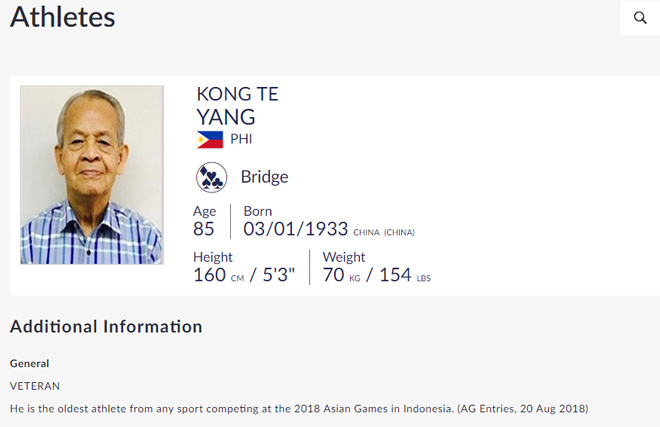Click the age value 85
This screenshot has width=660, height=427.
204,229
